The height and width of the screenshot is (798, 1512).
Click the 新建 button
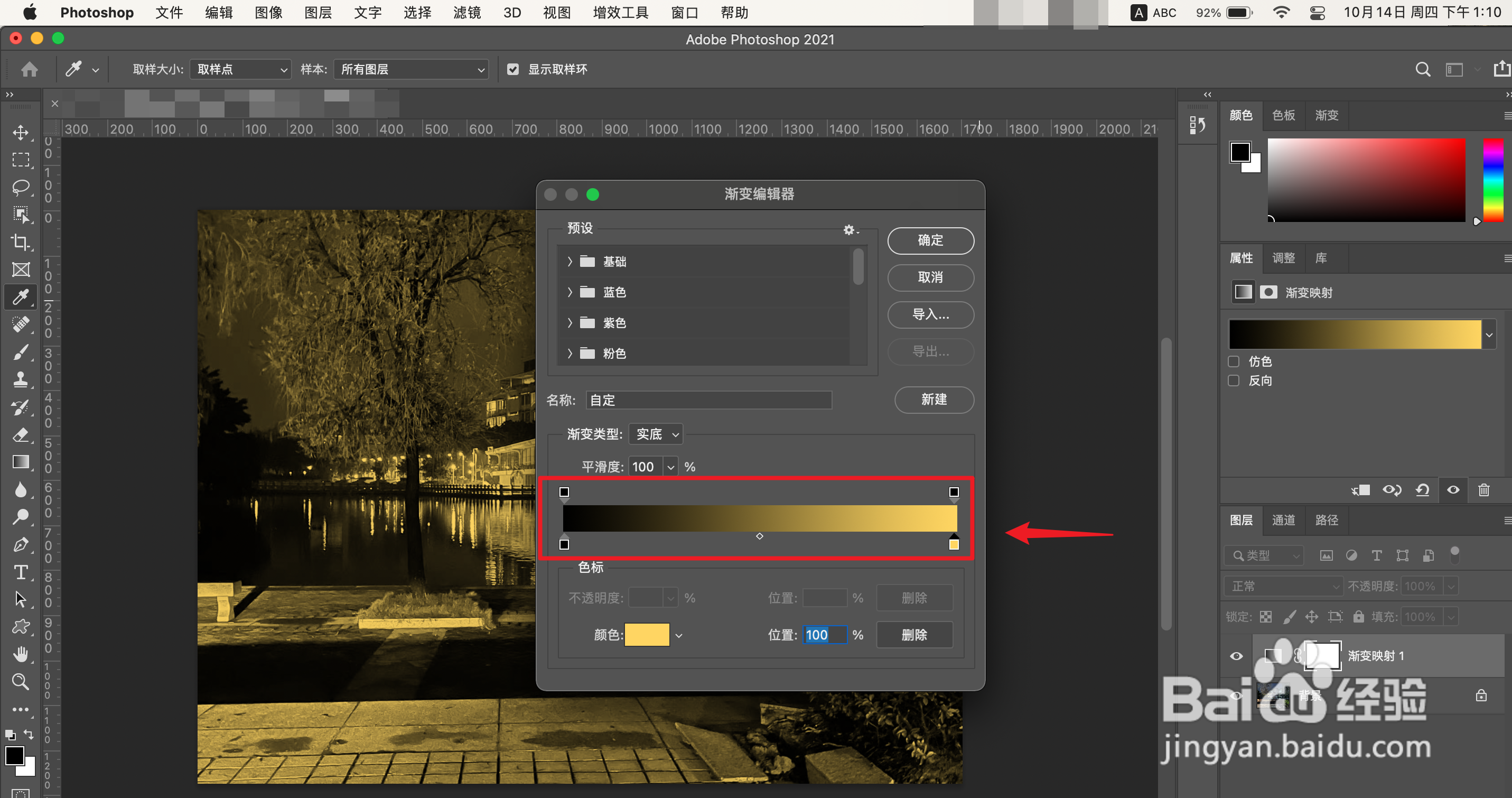[x=934, y=400]
